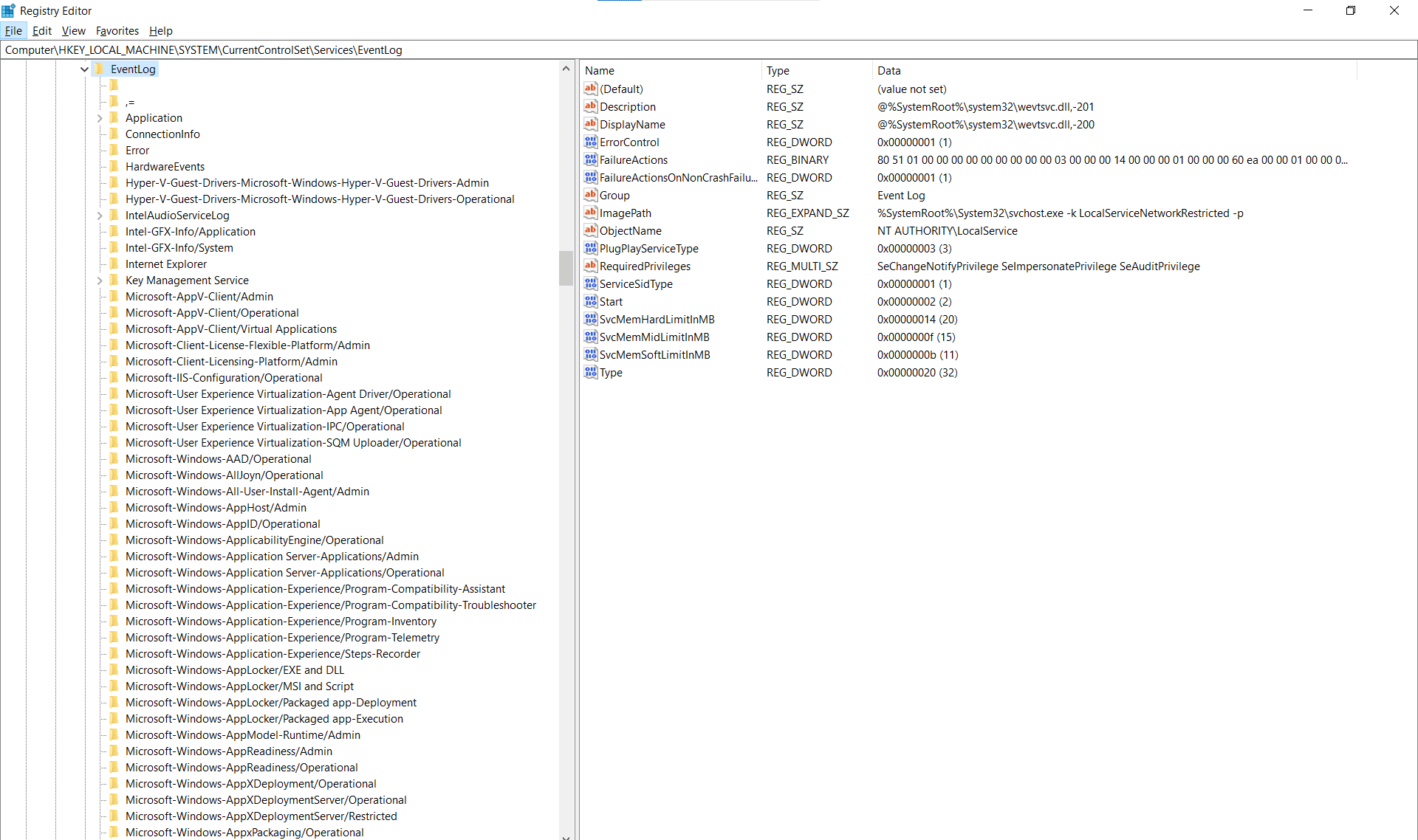Collapse the EventLog tree node

point(84,69)
